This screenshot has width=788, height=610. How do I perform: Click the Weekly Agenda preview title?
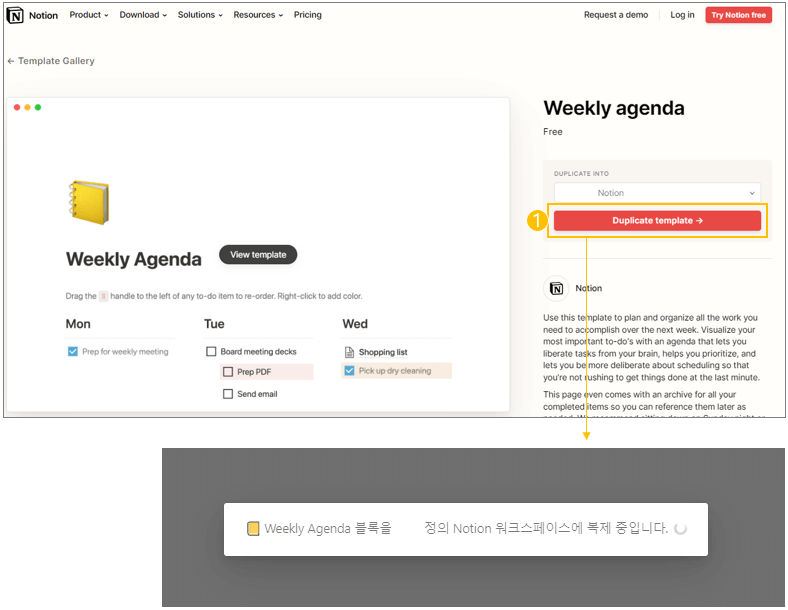point(134,259)
